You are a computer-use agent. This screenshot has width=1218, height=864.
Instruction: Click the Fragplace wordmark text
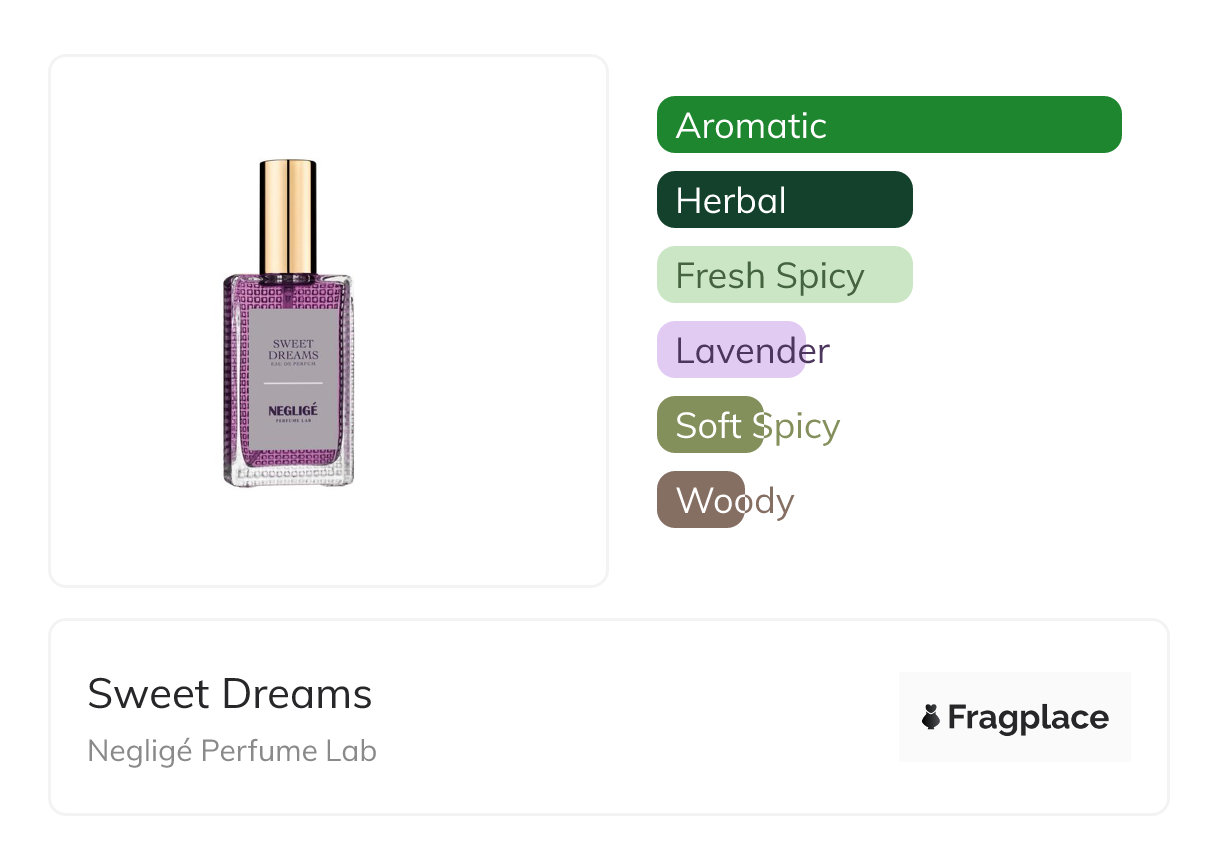pyautogui.click(x=1028, y=717)
